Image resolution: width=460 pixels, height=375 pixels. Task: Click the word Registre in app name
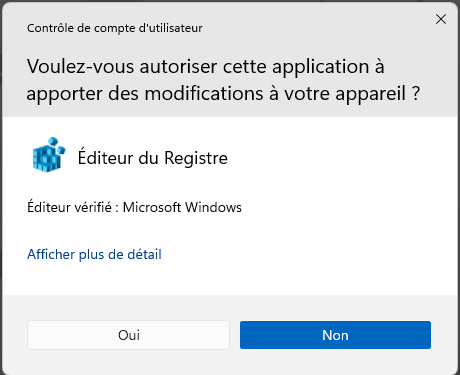pyautogui.click(x=196, y=158)
